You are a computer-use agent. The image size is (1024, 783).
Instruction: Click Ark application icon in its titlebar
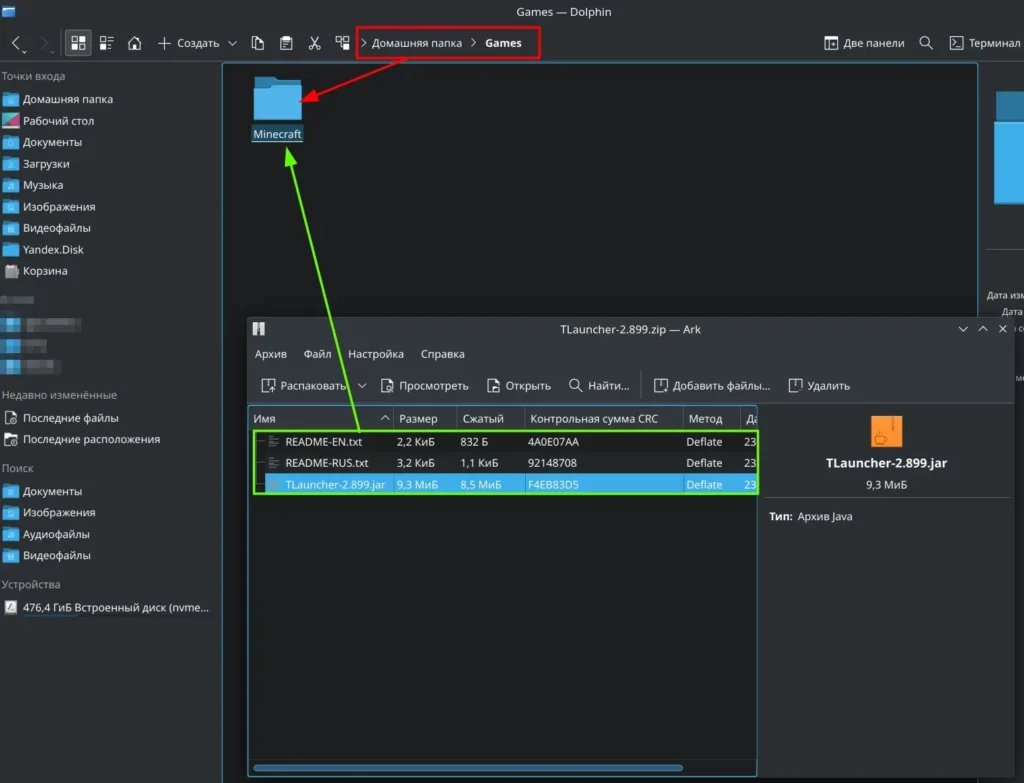259,328
